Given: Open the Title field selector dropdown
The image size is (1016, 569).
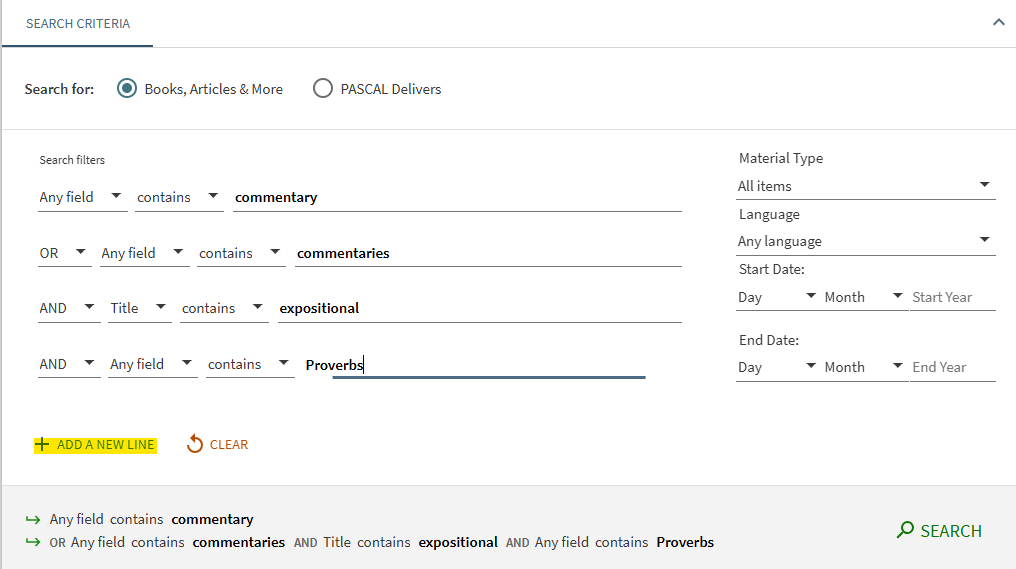Looking at the screenshot, I should click(x=139, y=308).
